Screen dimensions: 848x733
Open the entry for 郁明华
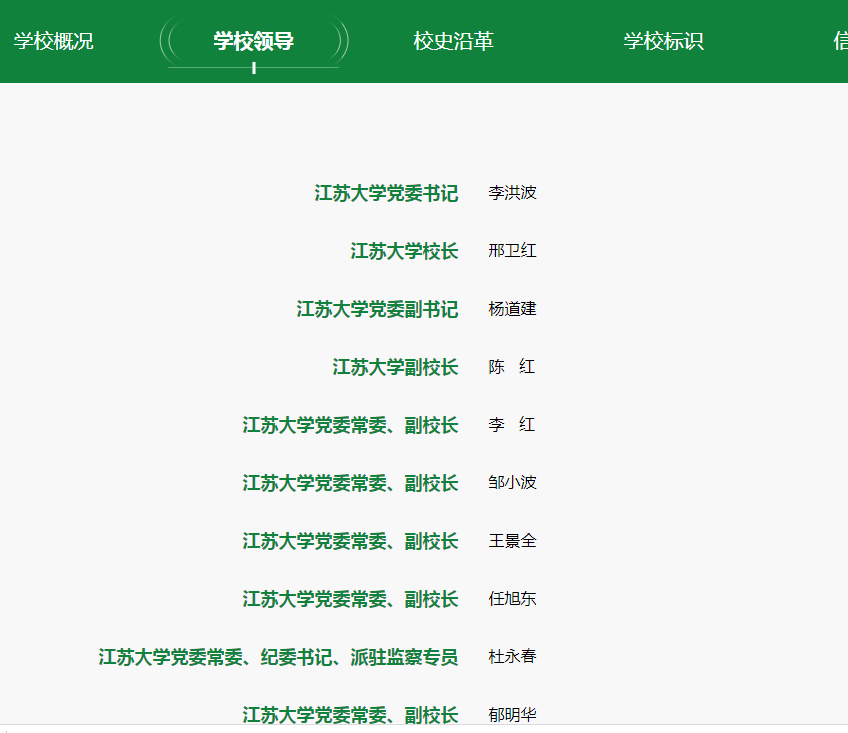[x=512, y=714]
